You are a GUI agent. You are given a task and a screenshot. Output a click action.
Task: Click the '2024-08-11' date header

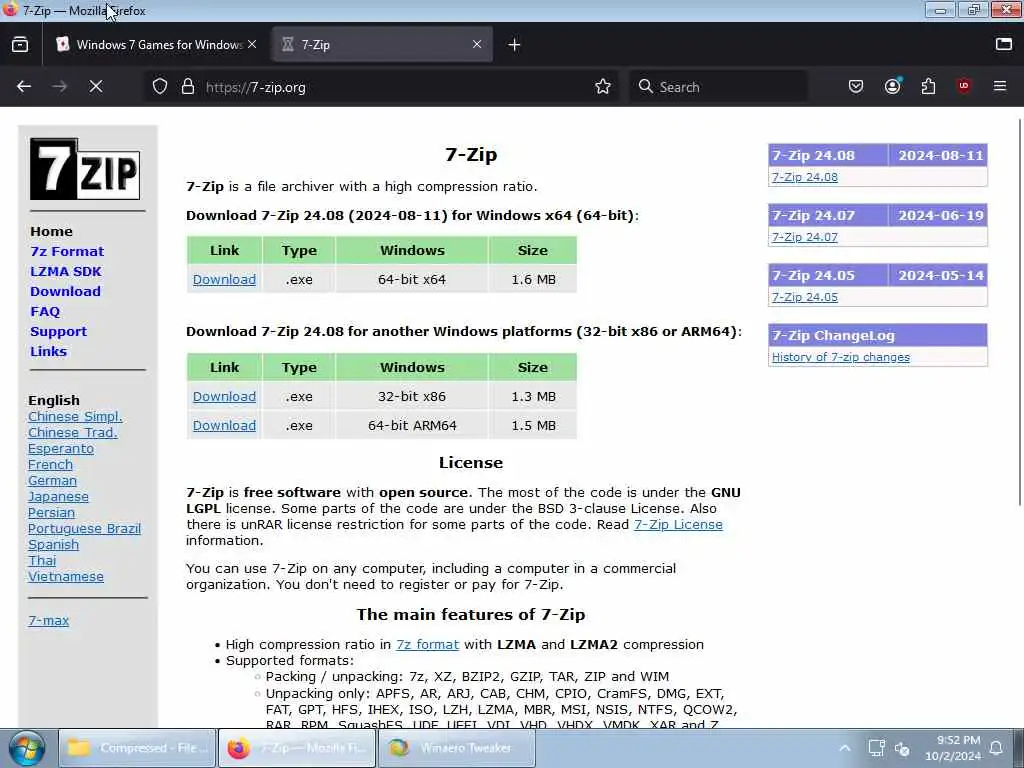coord(940,155)
